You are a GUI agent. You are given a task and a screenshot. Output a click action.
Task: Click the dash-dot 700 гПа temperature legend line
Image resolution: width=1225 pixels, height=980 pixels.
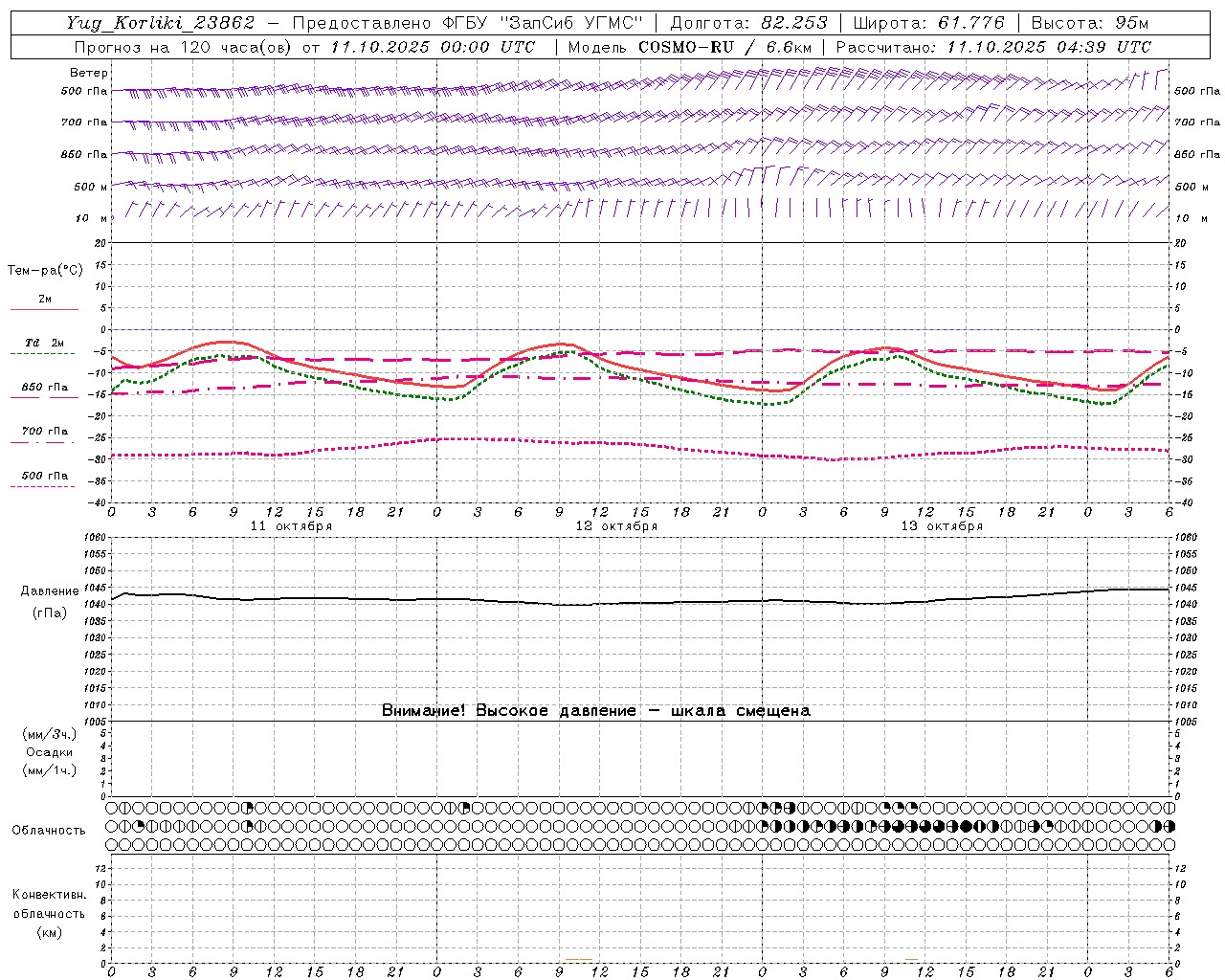[x=42, y=442]
